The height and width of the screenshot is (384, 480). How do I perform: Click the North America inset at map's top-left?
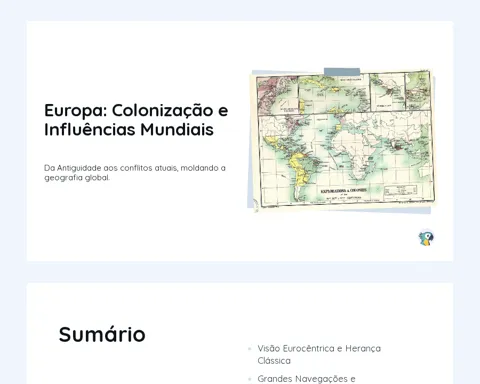pyautogui.click(x=277, y=95)
